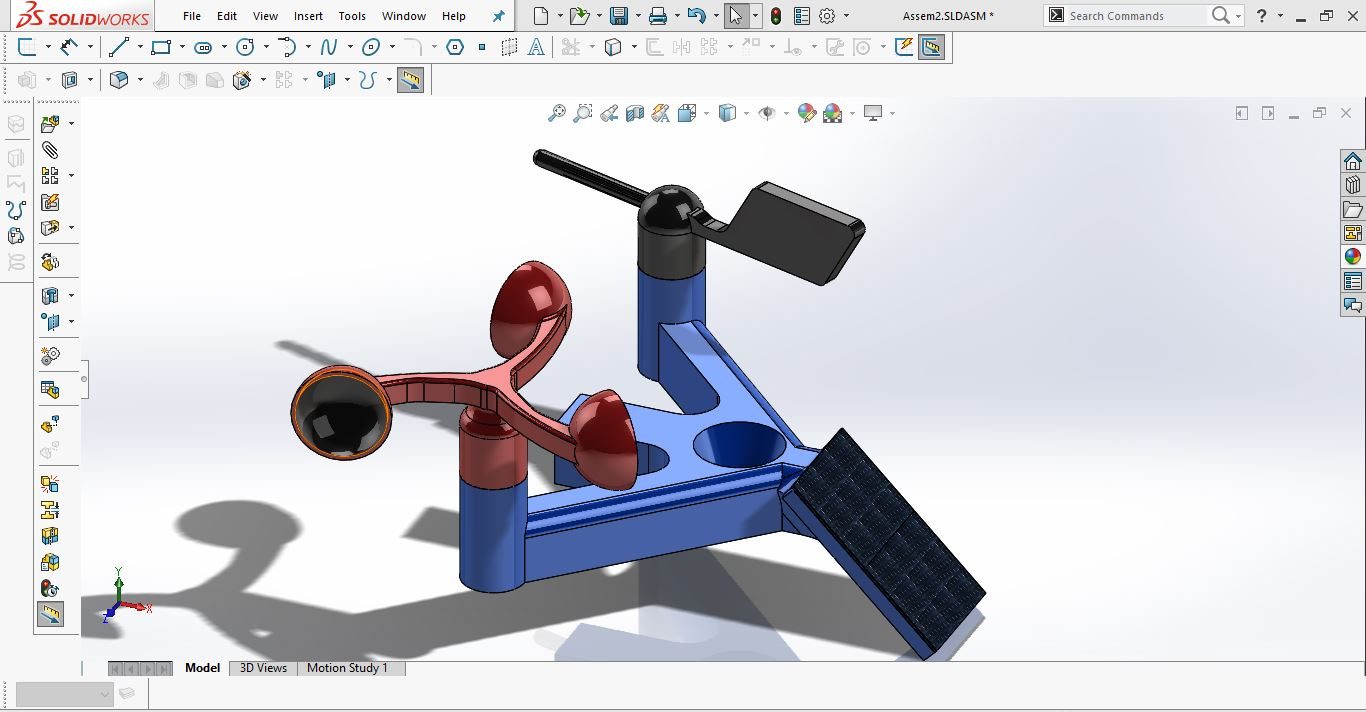
Task: Open the View menu
Action: point(266,16)
